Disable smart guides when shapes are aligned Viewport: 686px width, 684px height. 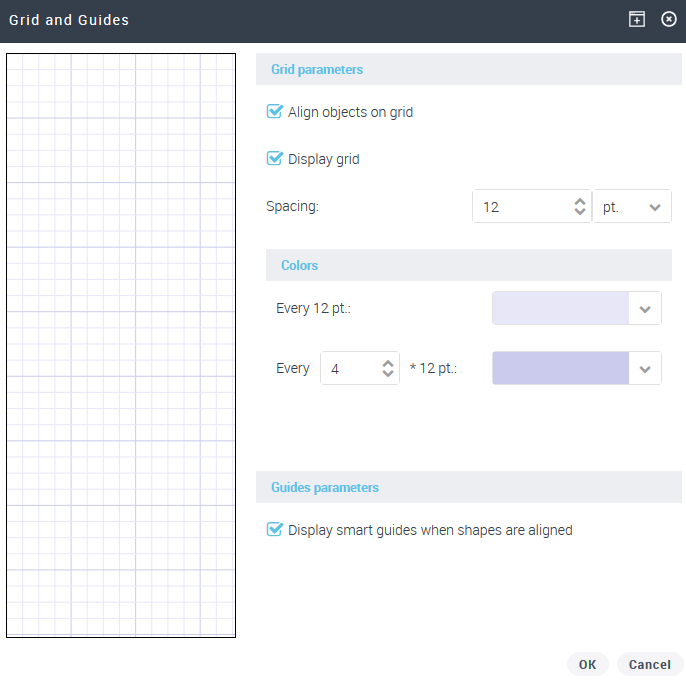click(275, 530)
